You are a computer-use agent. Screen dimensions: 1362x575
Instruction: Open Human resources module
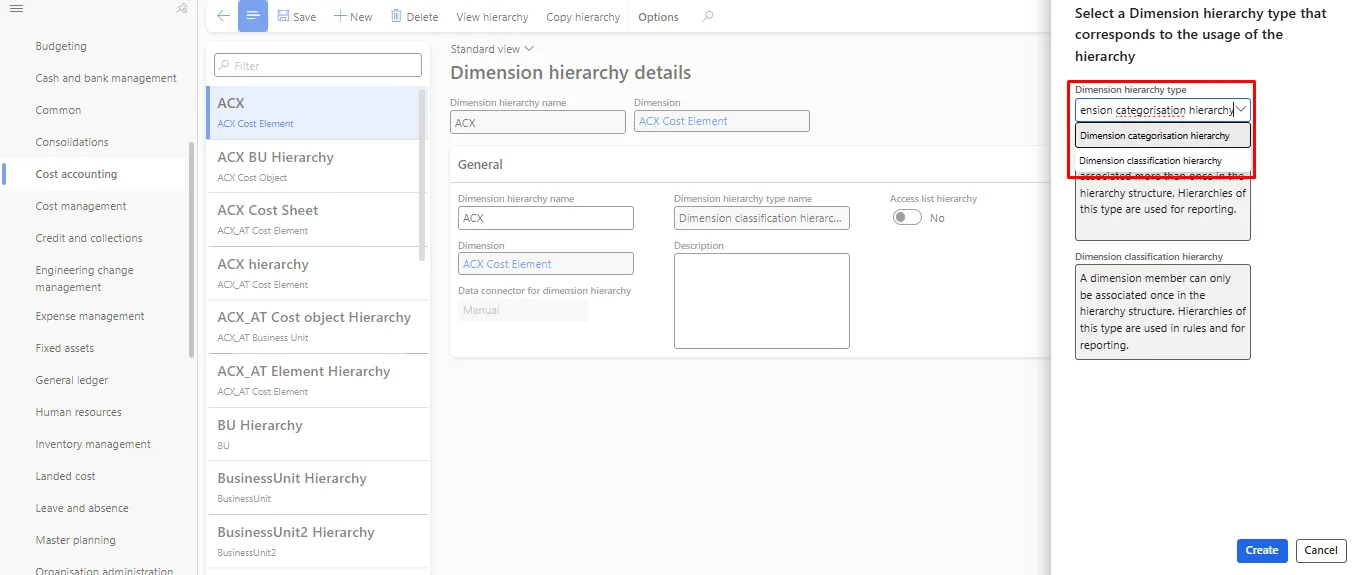click(78, 412)
